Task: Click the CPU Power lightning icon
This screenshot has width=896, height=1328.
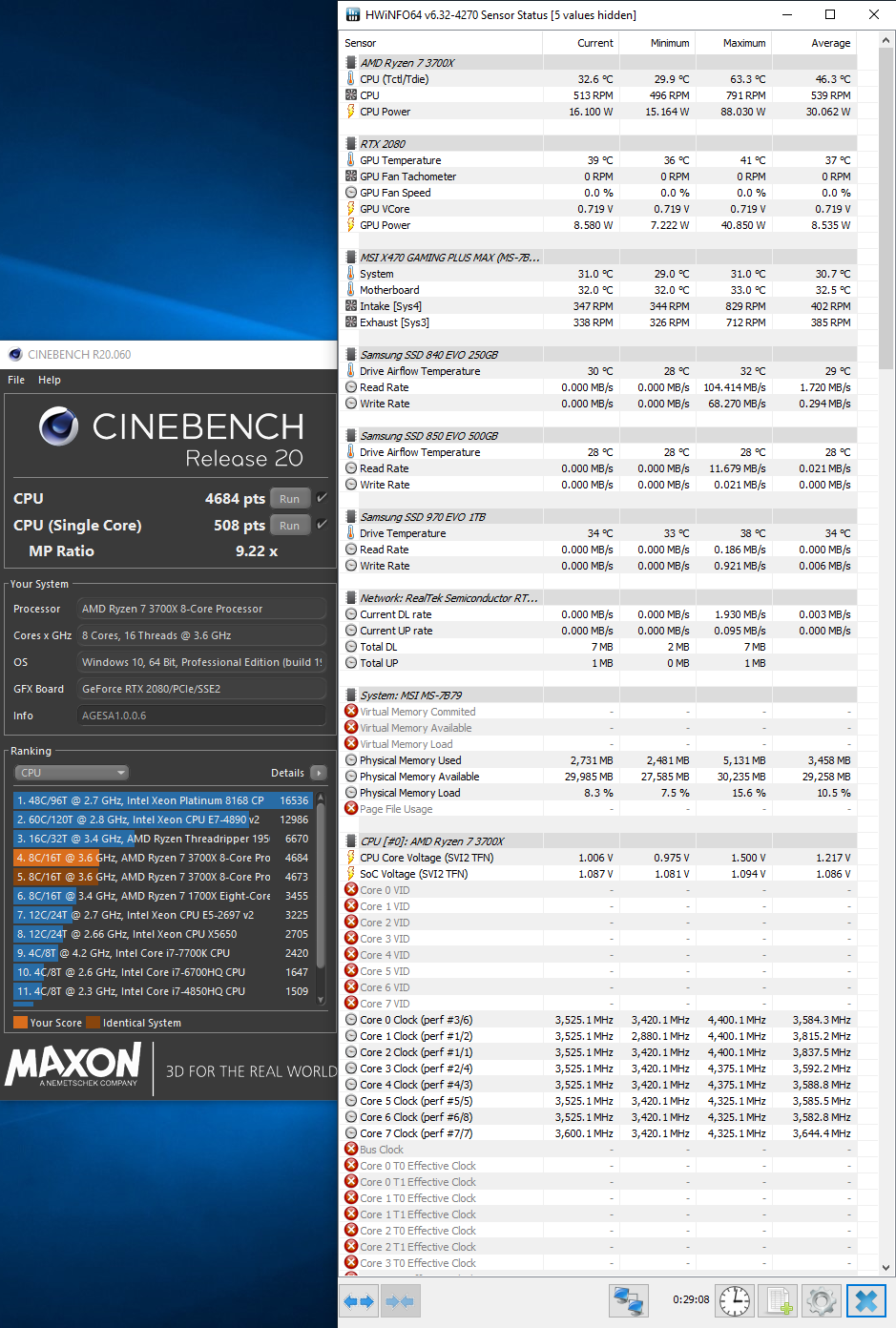Action: 351,112
